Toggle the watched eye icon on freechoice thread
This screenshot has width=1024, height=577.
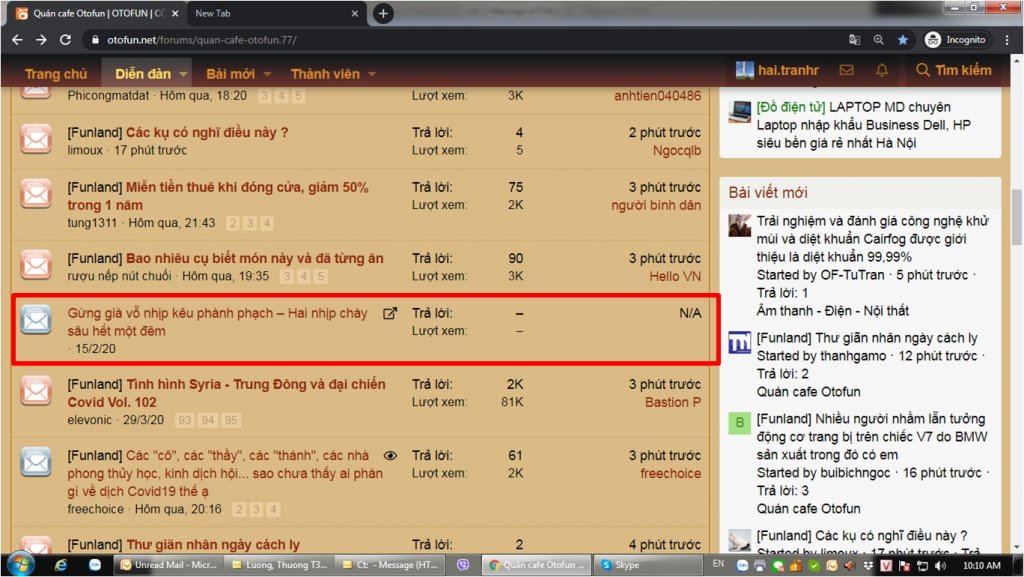click(x=390, y=456)
